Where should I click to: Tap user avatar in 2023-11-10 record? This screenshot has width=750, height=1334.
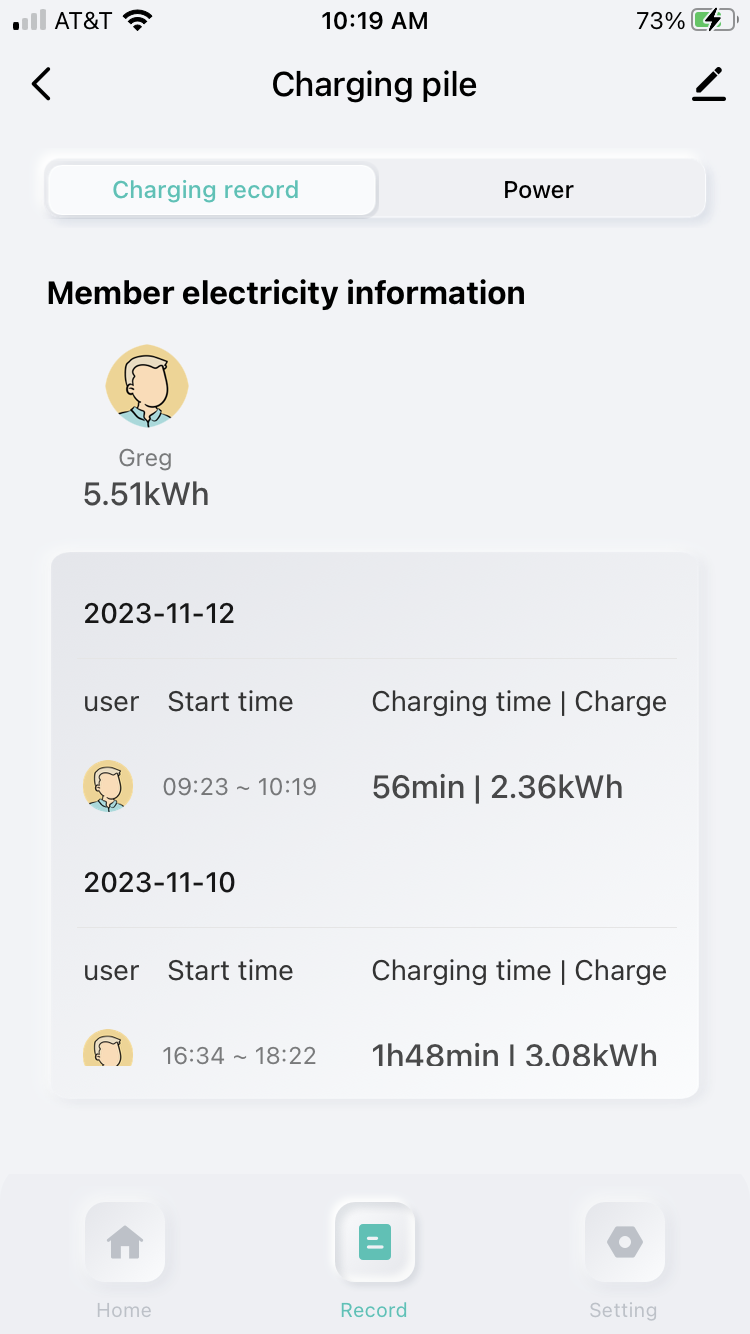(x=108, y=1050)
